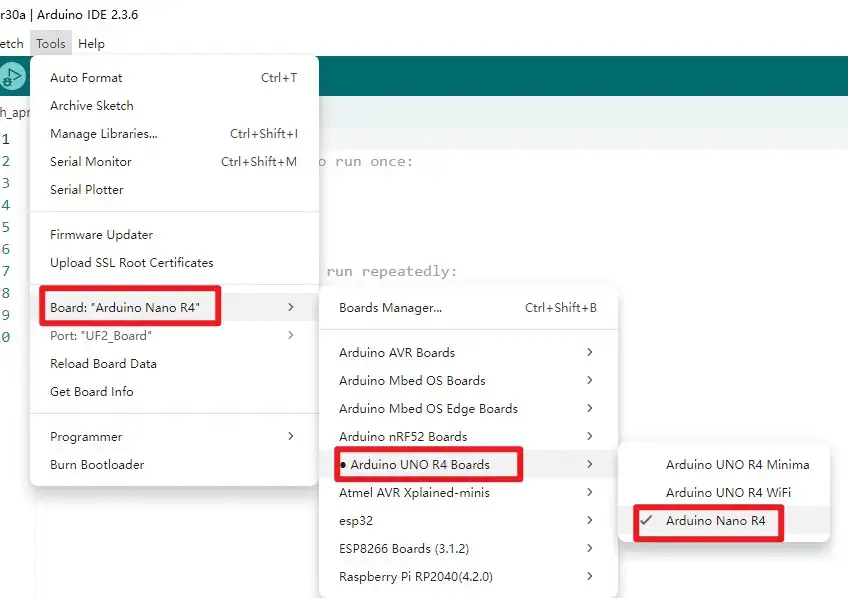The height and width of the screenshot is (598, 848).
Task: Select Get Board Info
Action: [174, 392]
